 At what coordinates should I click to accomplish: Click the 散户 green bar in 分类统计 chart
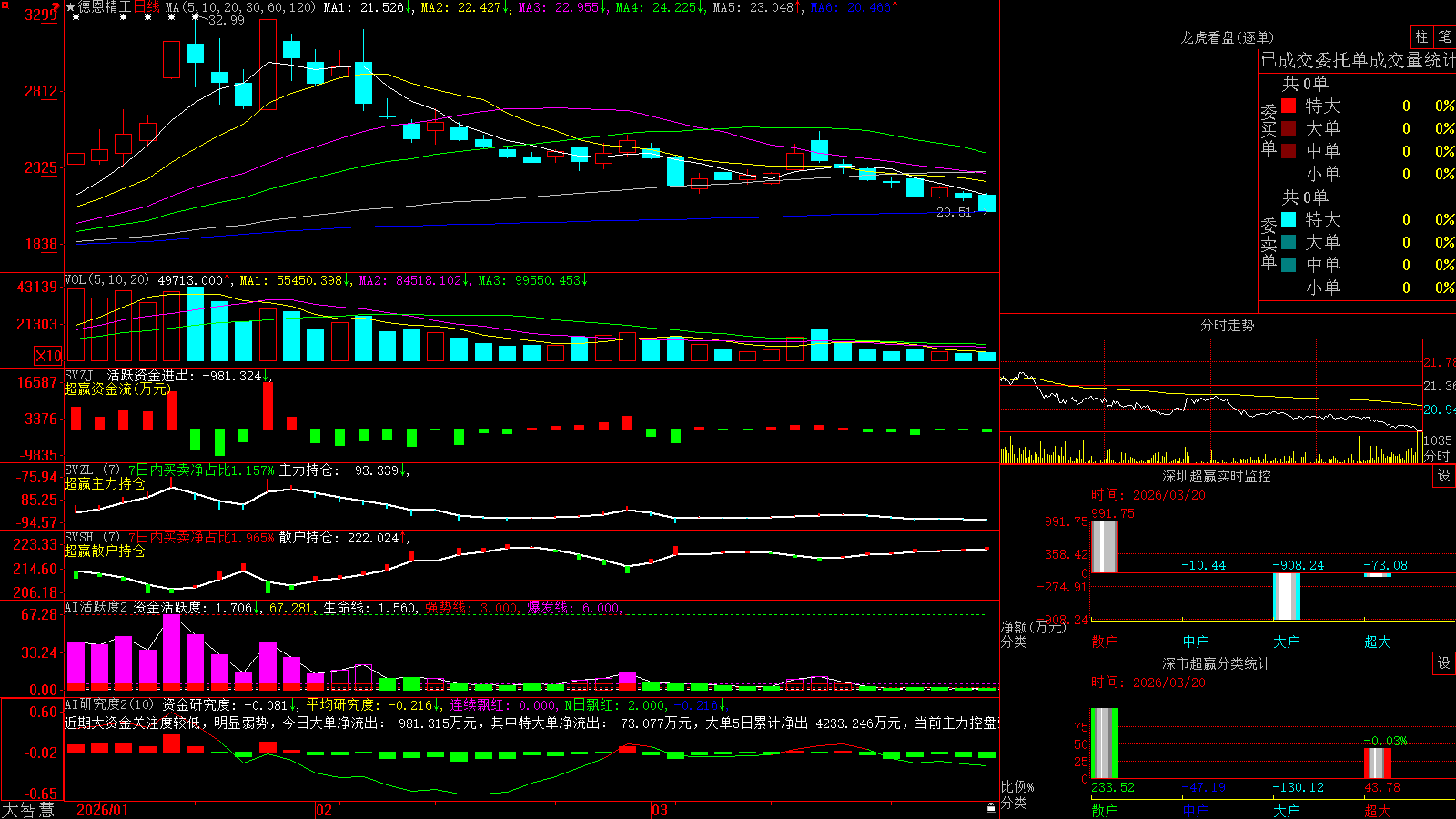tap(1104, 743)
